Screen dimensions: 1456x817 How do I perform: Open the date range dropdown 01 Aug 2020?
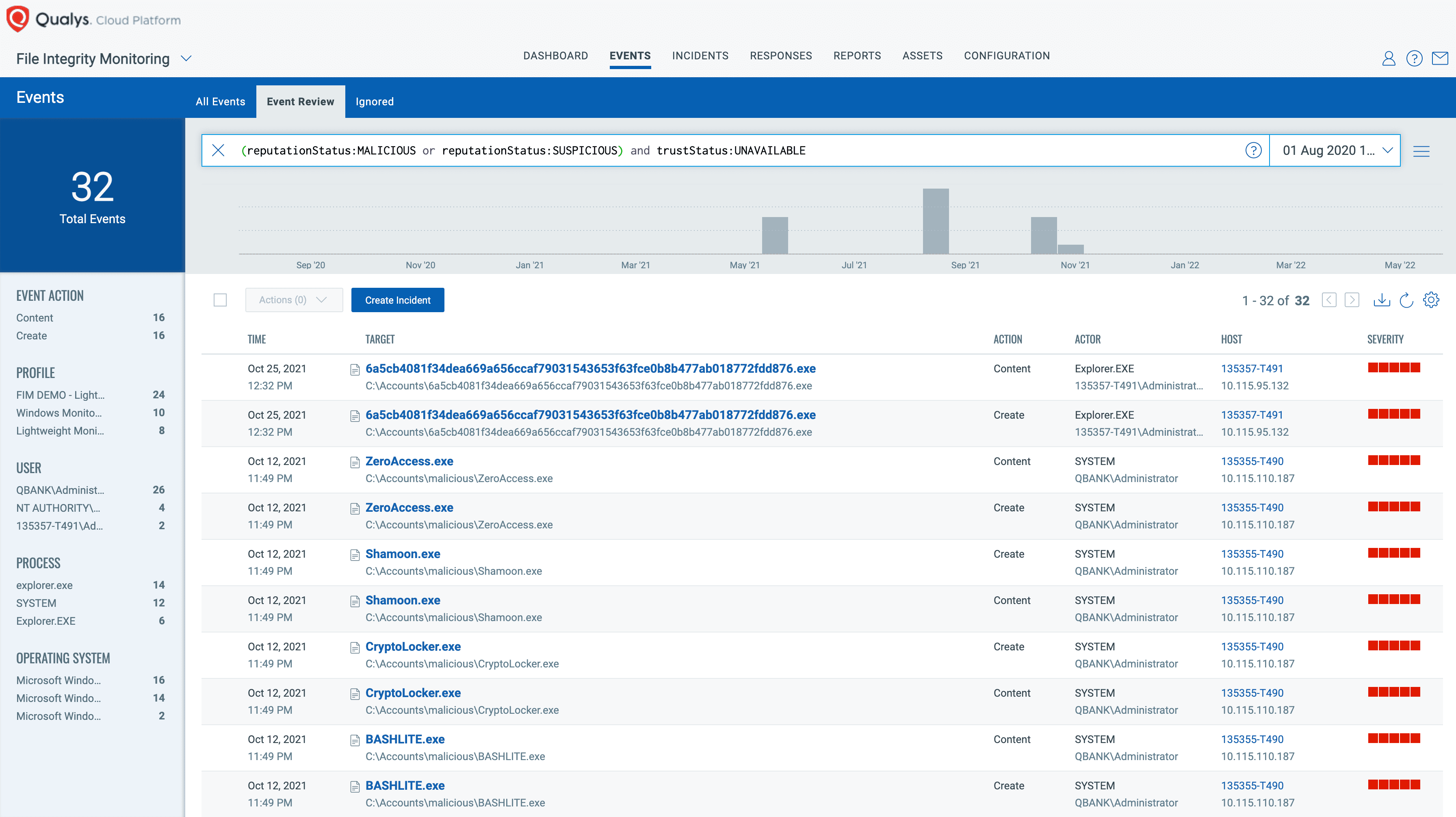(x=1335, y=150)
